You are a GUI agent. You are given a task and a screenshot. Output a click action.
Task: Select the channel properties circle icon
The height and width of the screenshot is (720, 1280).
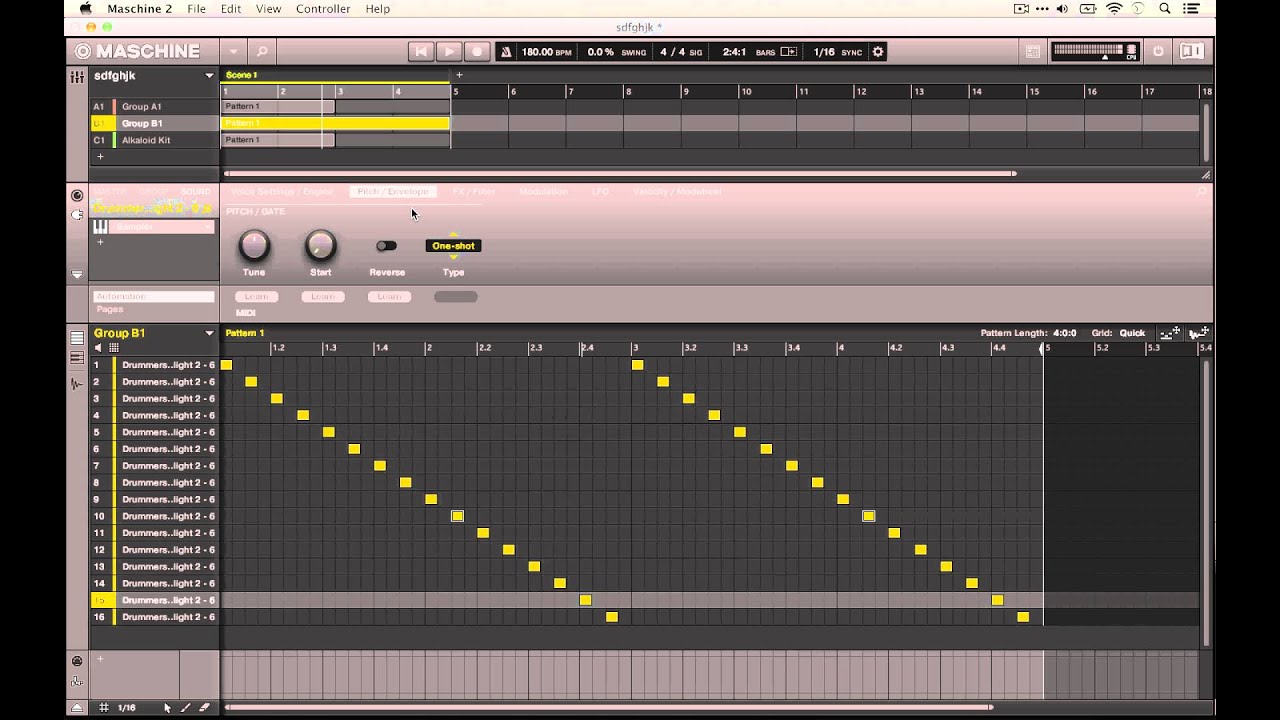(77, 196)
